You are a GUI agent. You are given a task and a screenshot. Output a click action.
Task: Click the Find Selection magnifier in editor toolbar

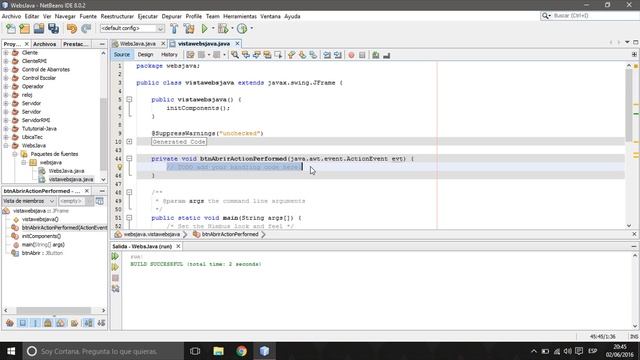(x=235, y=55)
